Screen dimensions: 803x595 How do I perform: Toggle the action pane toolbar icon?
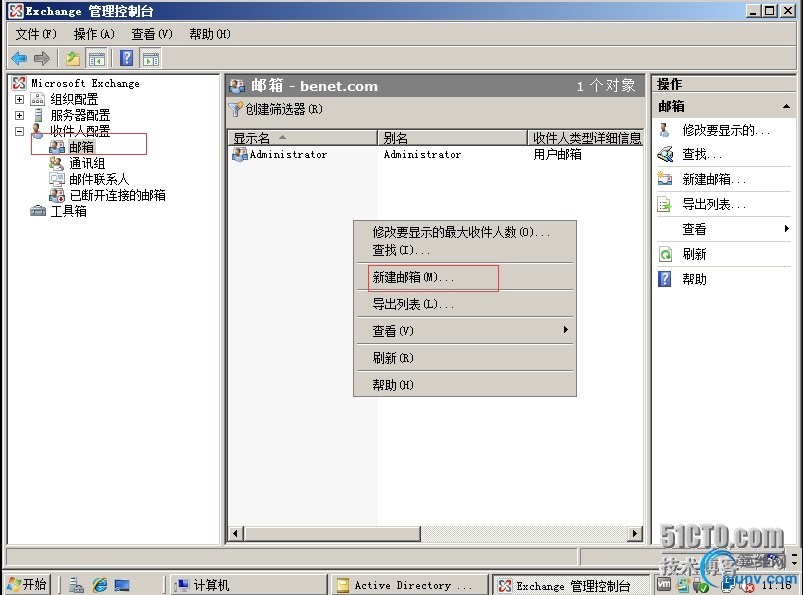151,58
